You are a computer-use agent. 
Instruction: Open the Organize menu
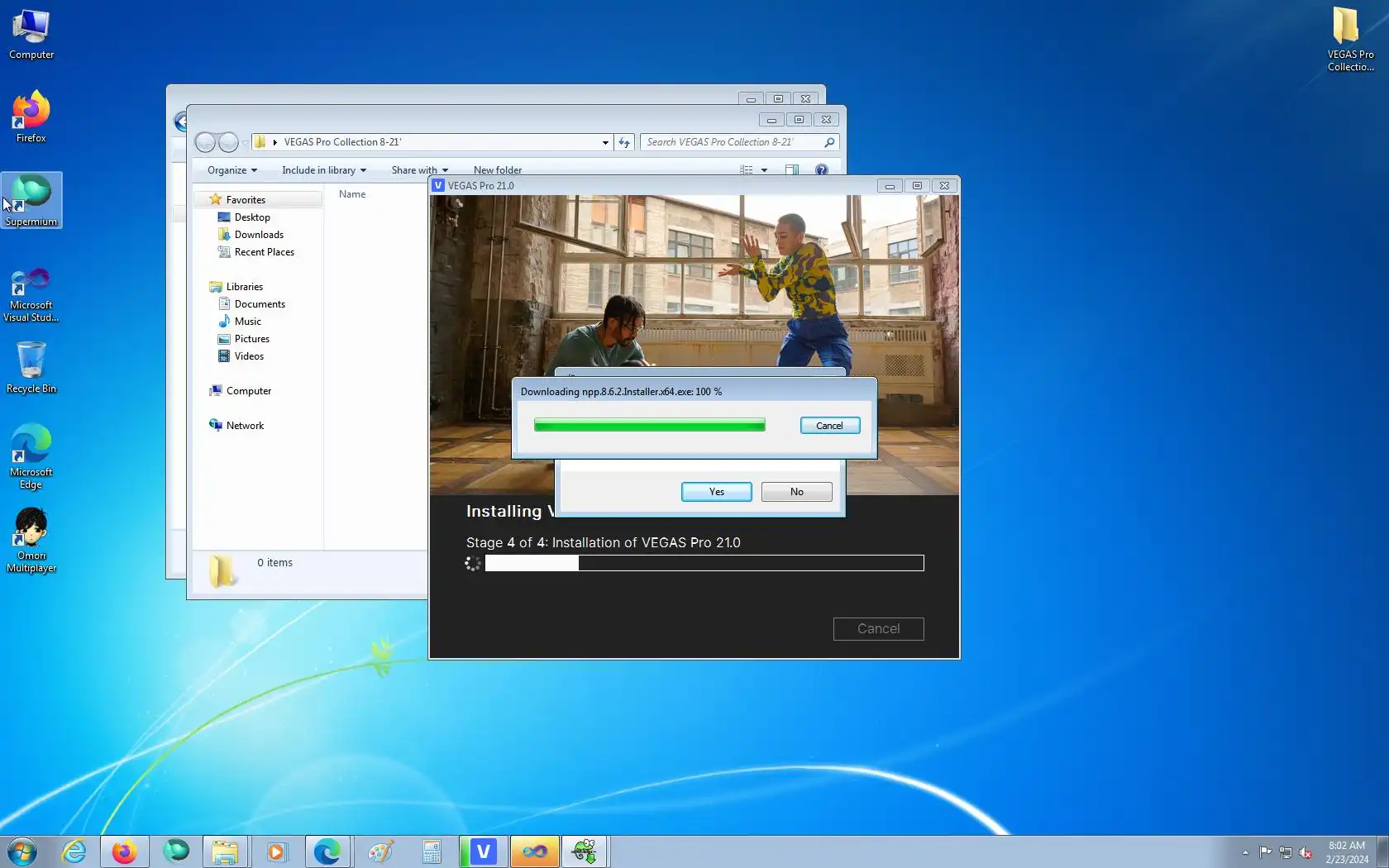(x=232, y=170)
